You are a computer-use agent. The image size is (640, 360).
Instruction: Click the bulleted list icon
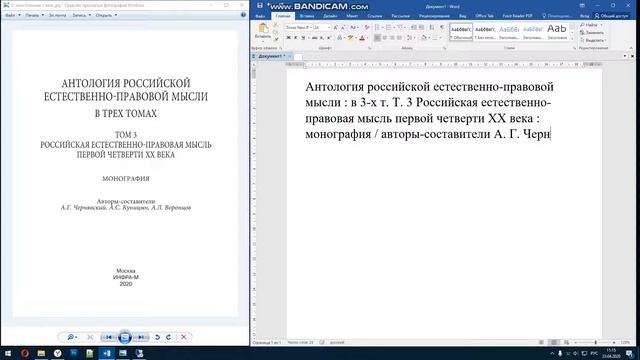(377, 27)
